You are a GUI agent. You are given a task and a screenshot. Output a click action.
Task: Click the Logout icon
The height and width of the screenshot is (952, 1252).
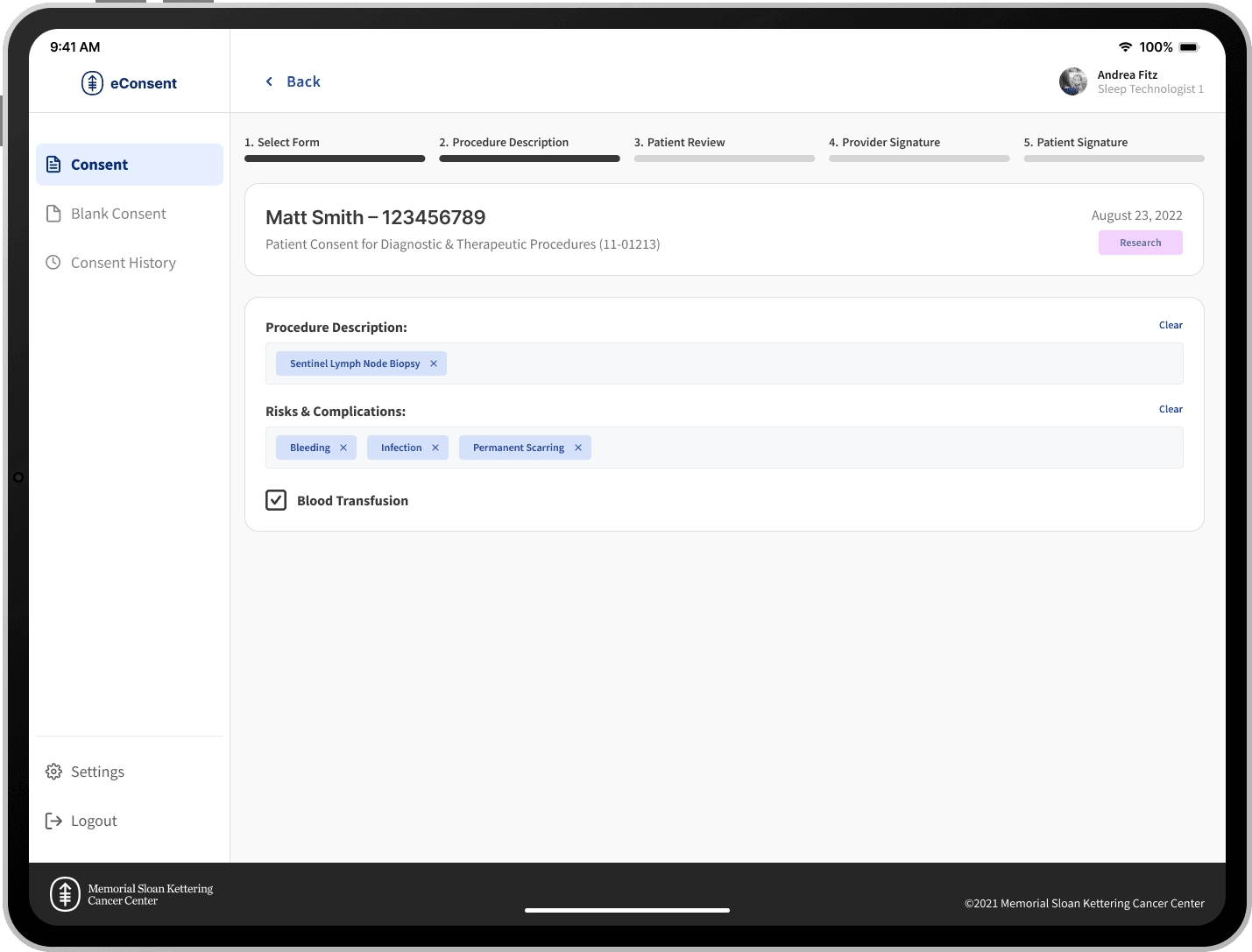(54, 821)
